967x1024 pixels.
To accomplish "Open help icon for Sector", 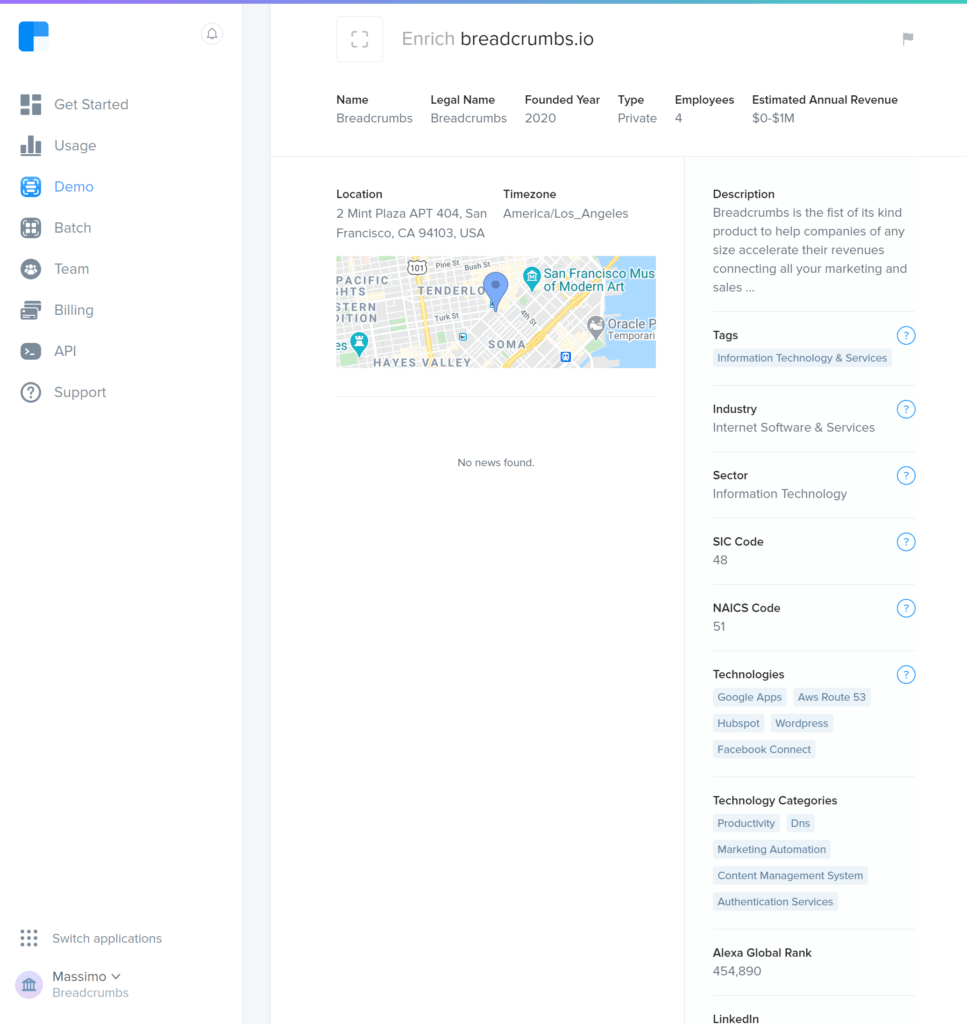I will (906, 475).
